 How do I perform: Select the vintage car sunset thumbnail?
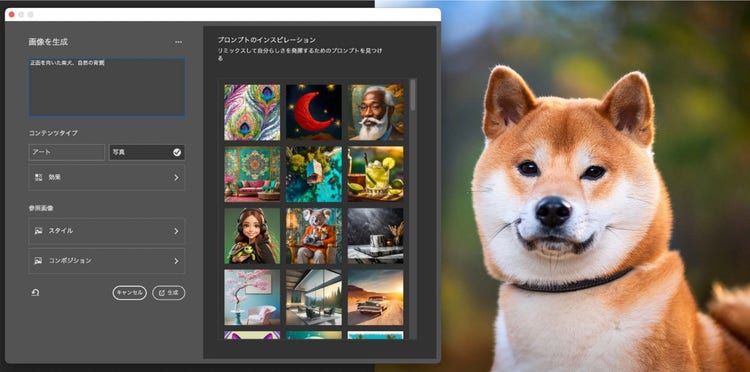375,297
